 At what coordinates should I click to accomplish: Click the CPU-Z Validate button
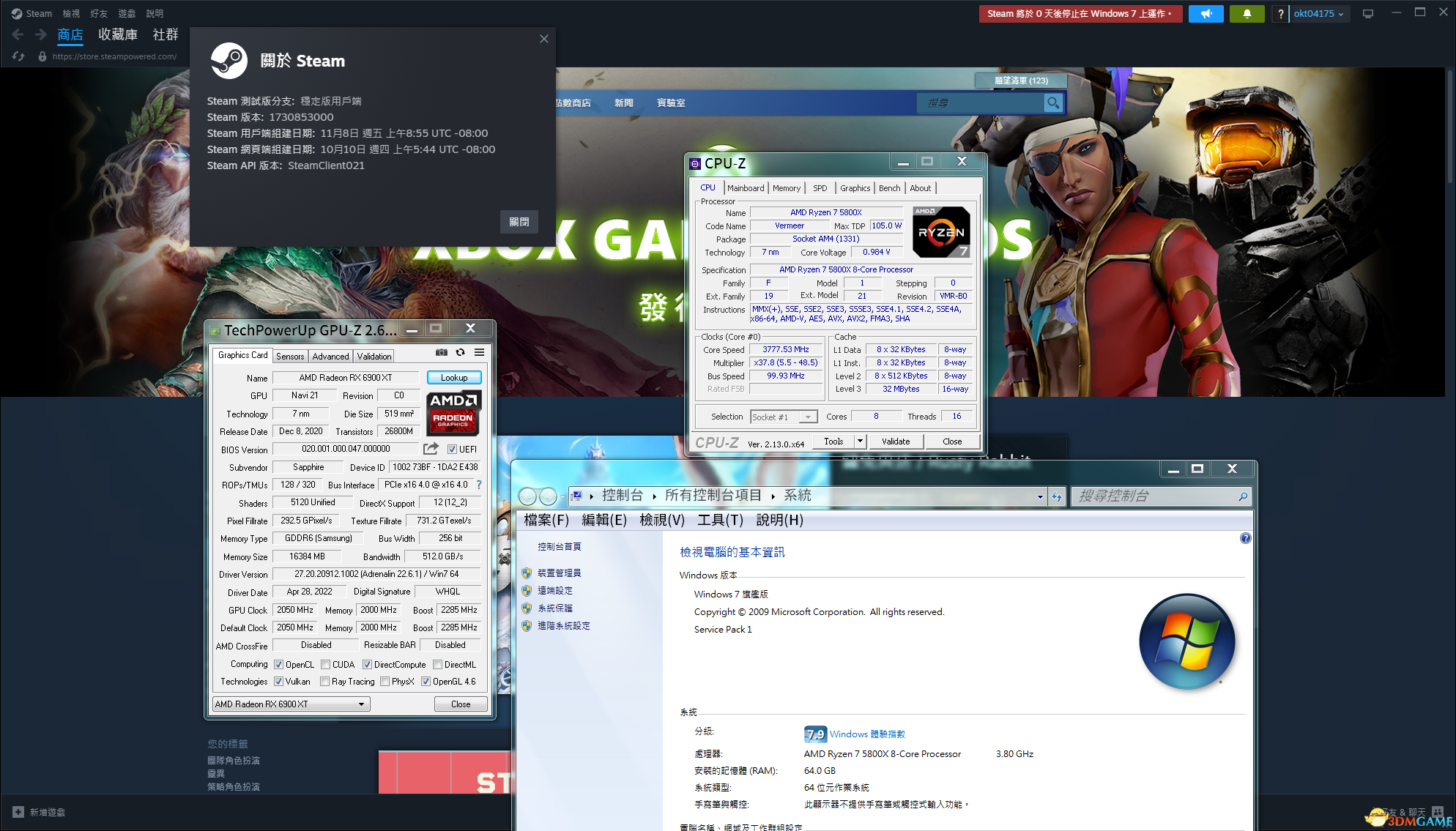coord(896,441)
